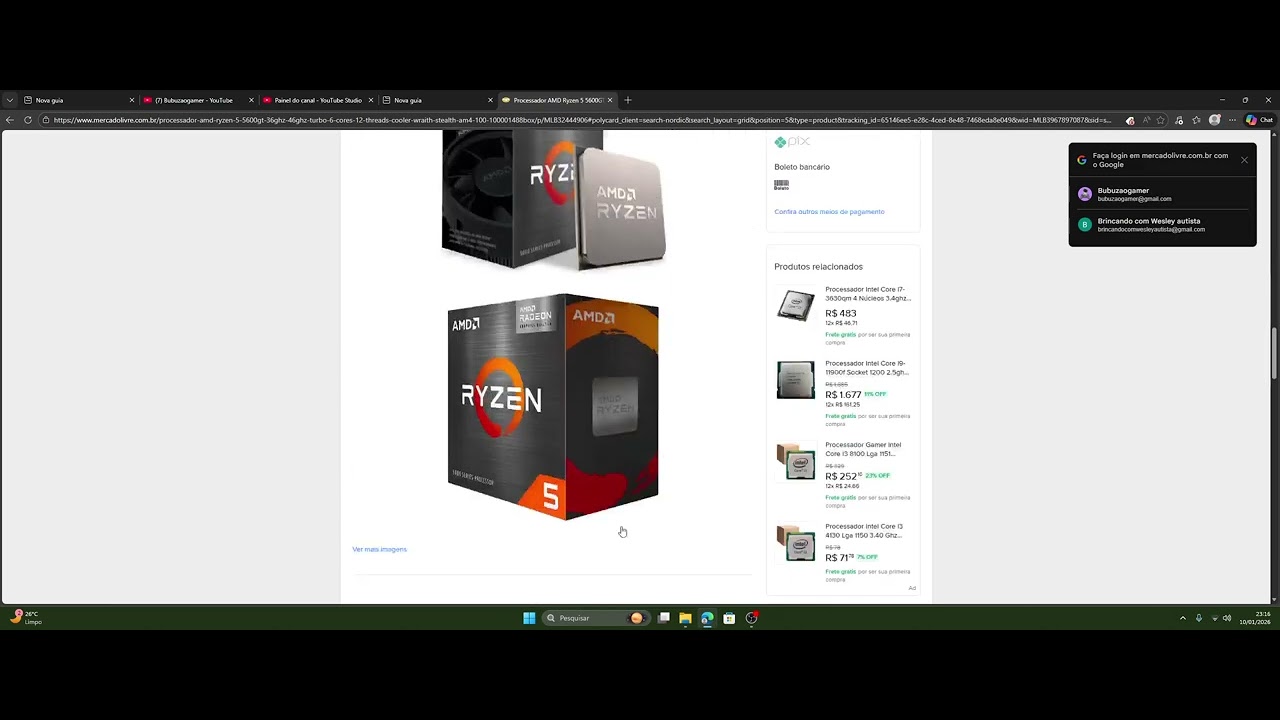Open the Confira outros meios de pagamento link
Screen dimensions: 1280x720
[x=829, y=212]
